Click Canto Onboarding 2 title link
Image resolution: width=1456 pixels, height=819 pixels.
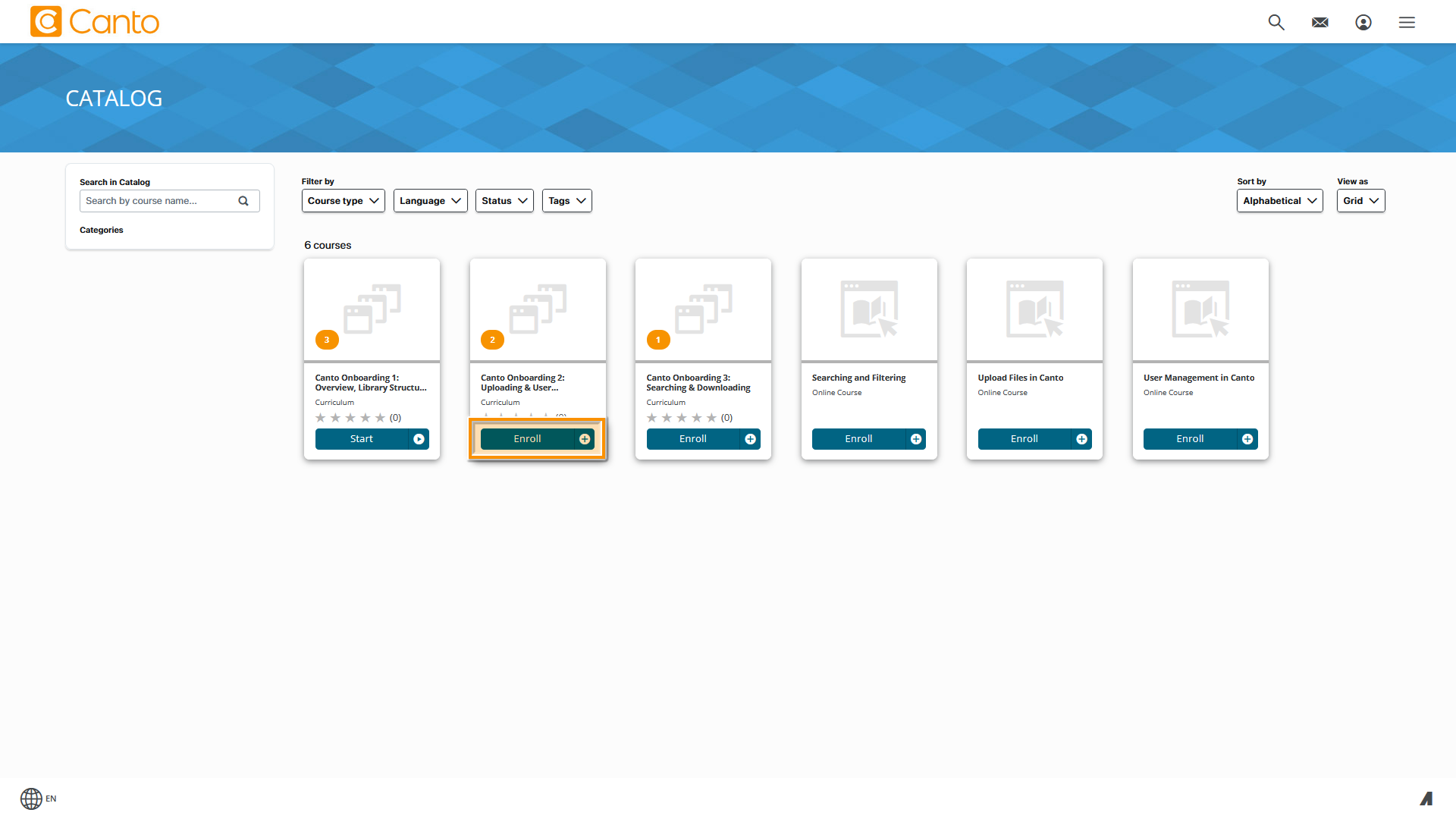point(522,383)
